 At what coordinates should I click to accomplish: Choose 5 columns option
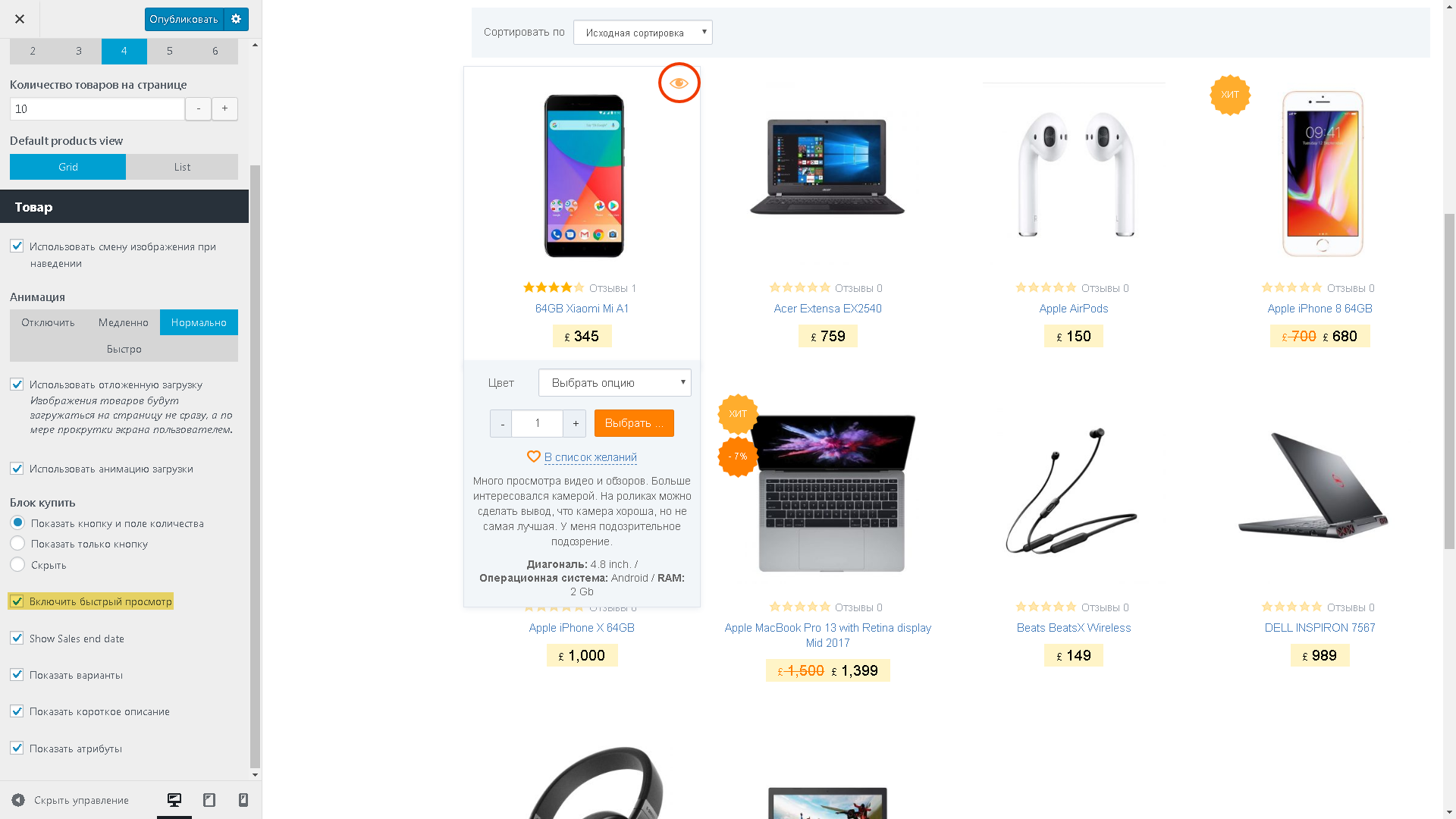pos(170,51)
